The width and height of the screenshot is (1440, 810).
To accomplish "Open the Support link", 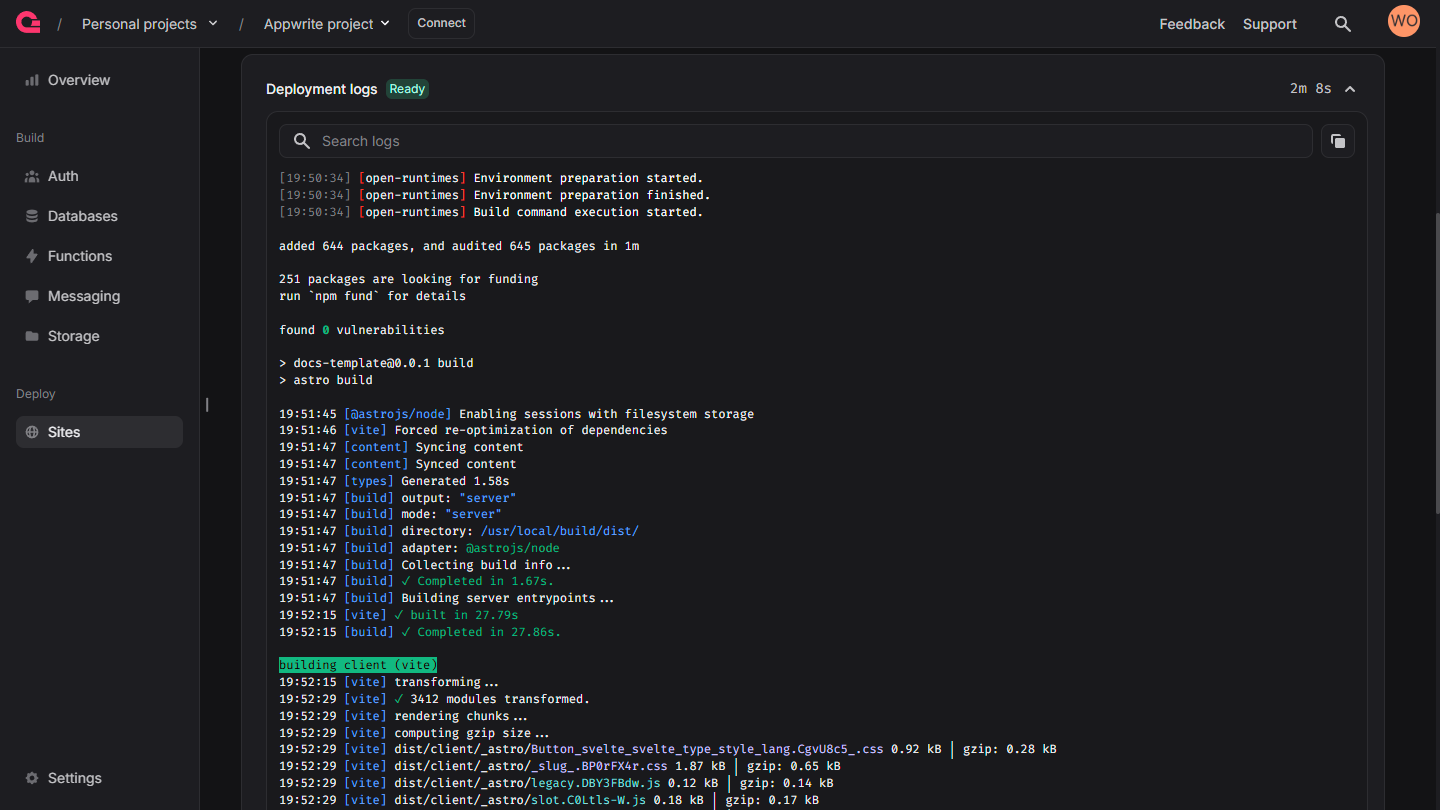I will point(1270,24).
